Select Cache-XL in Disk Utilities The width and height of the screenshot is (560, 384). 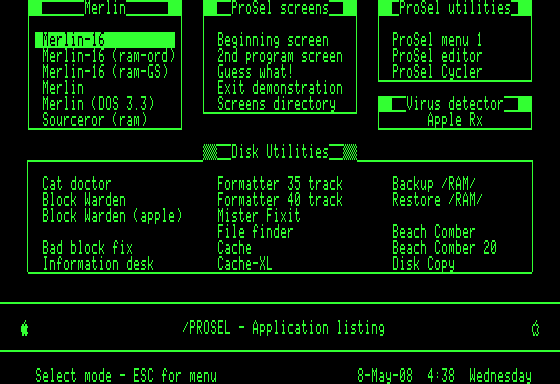[245, 264]
